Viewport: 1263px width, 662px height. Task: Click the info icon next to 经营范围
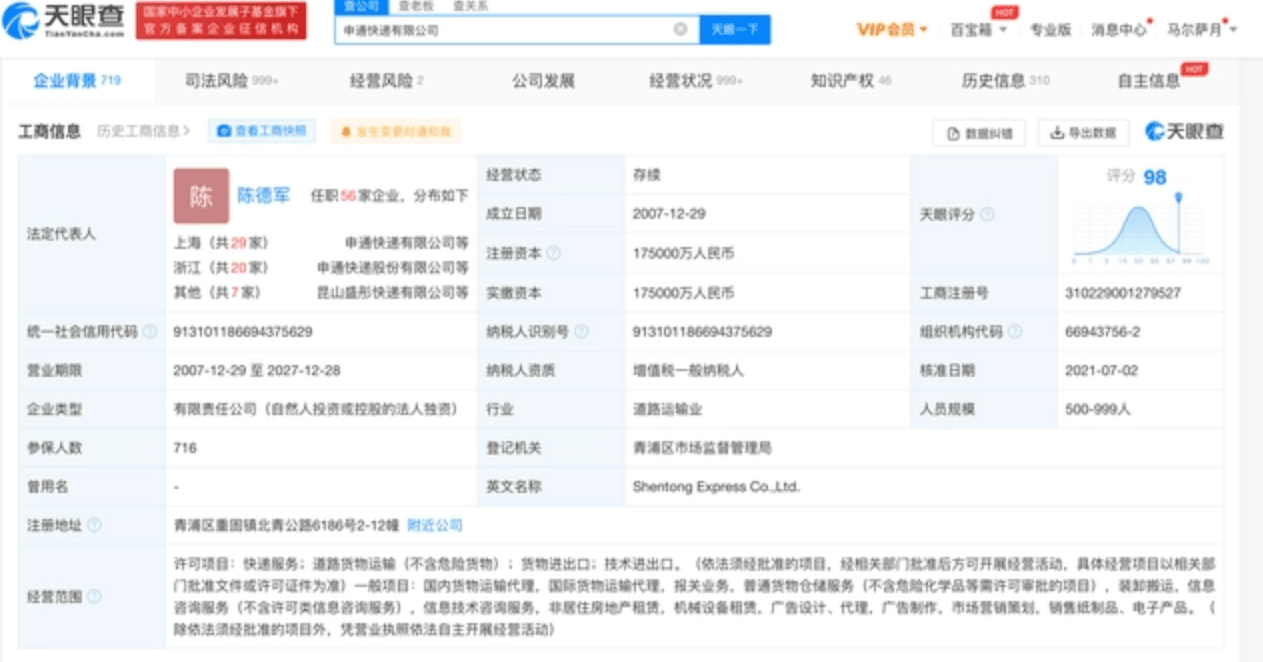pyautogui.click(x=94, y=597)
